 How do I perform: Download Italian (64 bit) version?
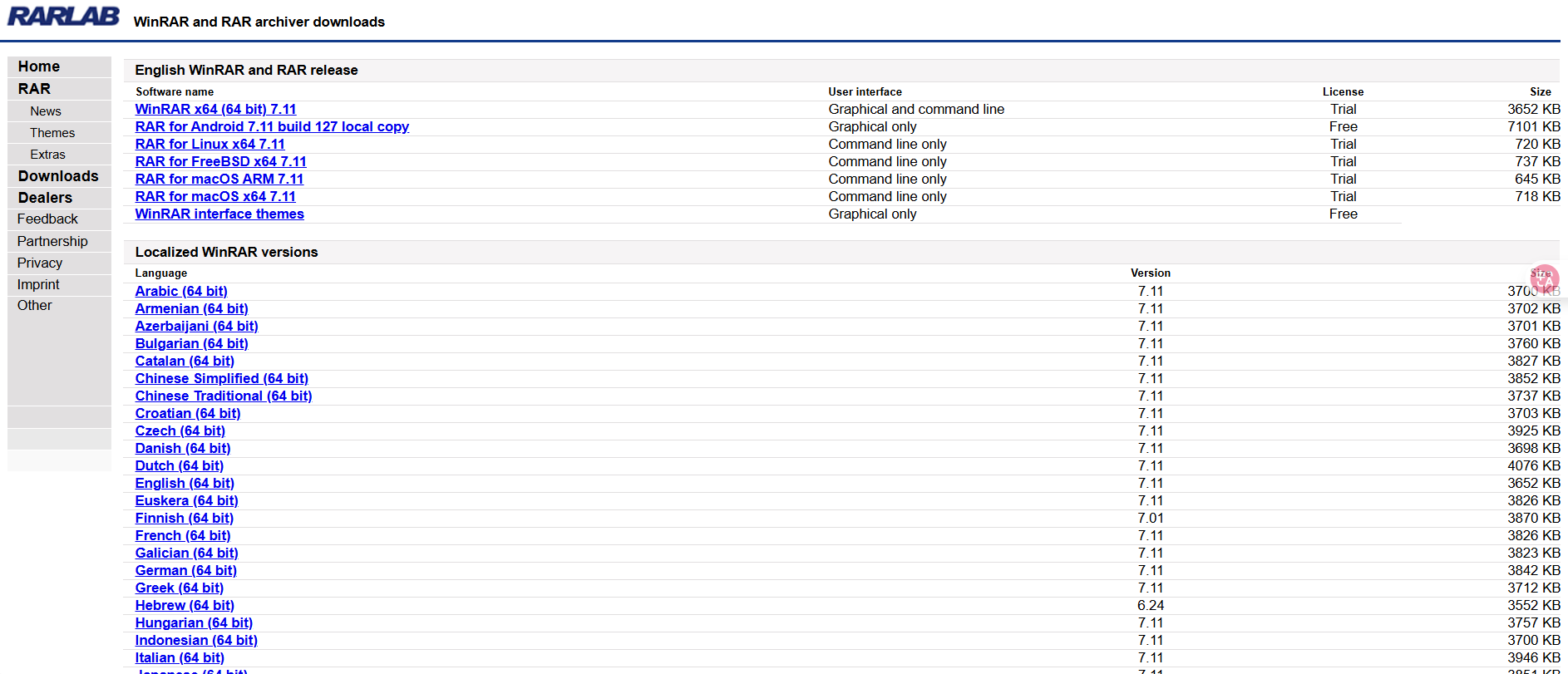pos(180,657)
